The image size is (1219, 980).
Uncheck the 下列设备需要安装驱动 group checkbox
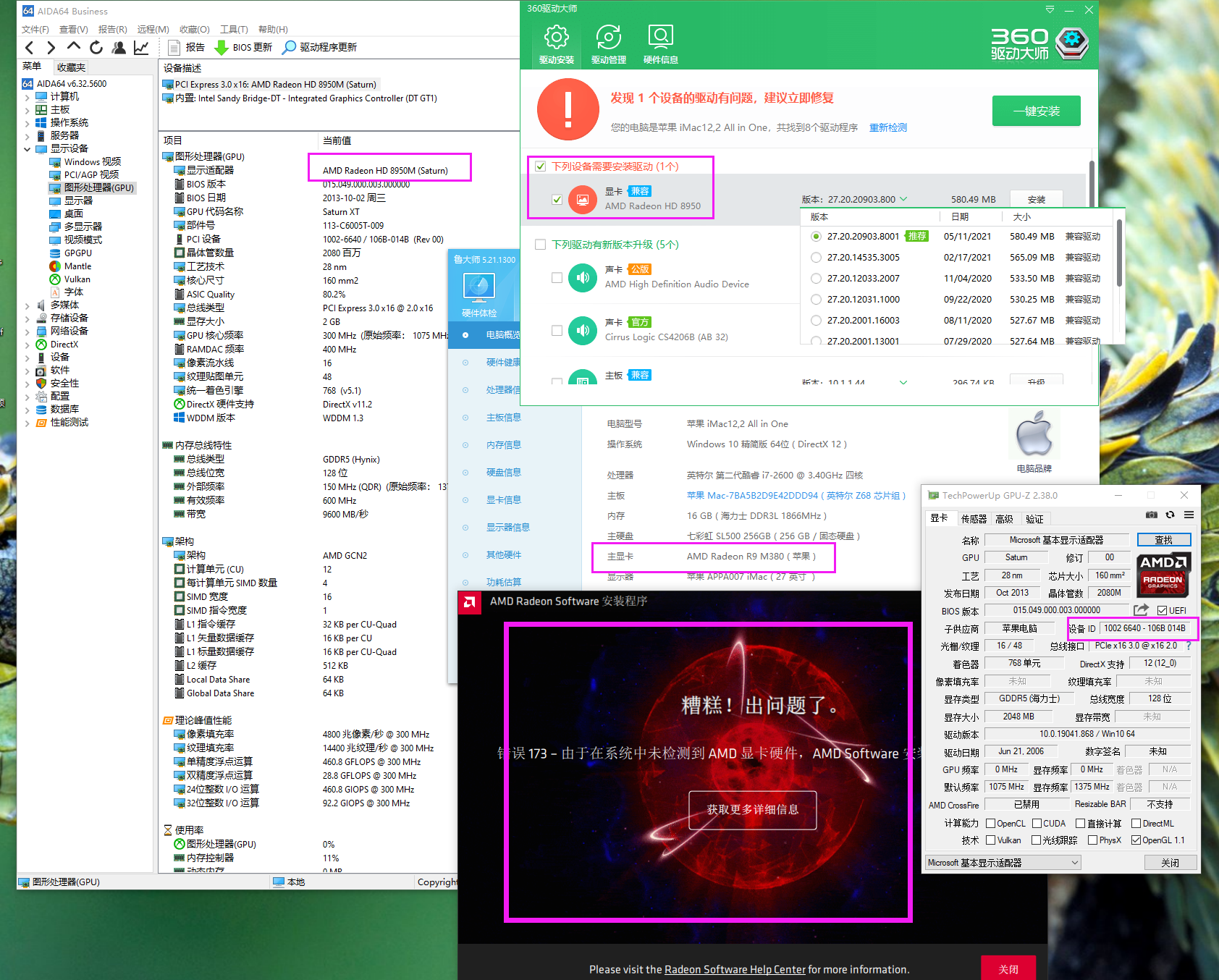pyautogui.click(x=540, y=166)
